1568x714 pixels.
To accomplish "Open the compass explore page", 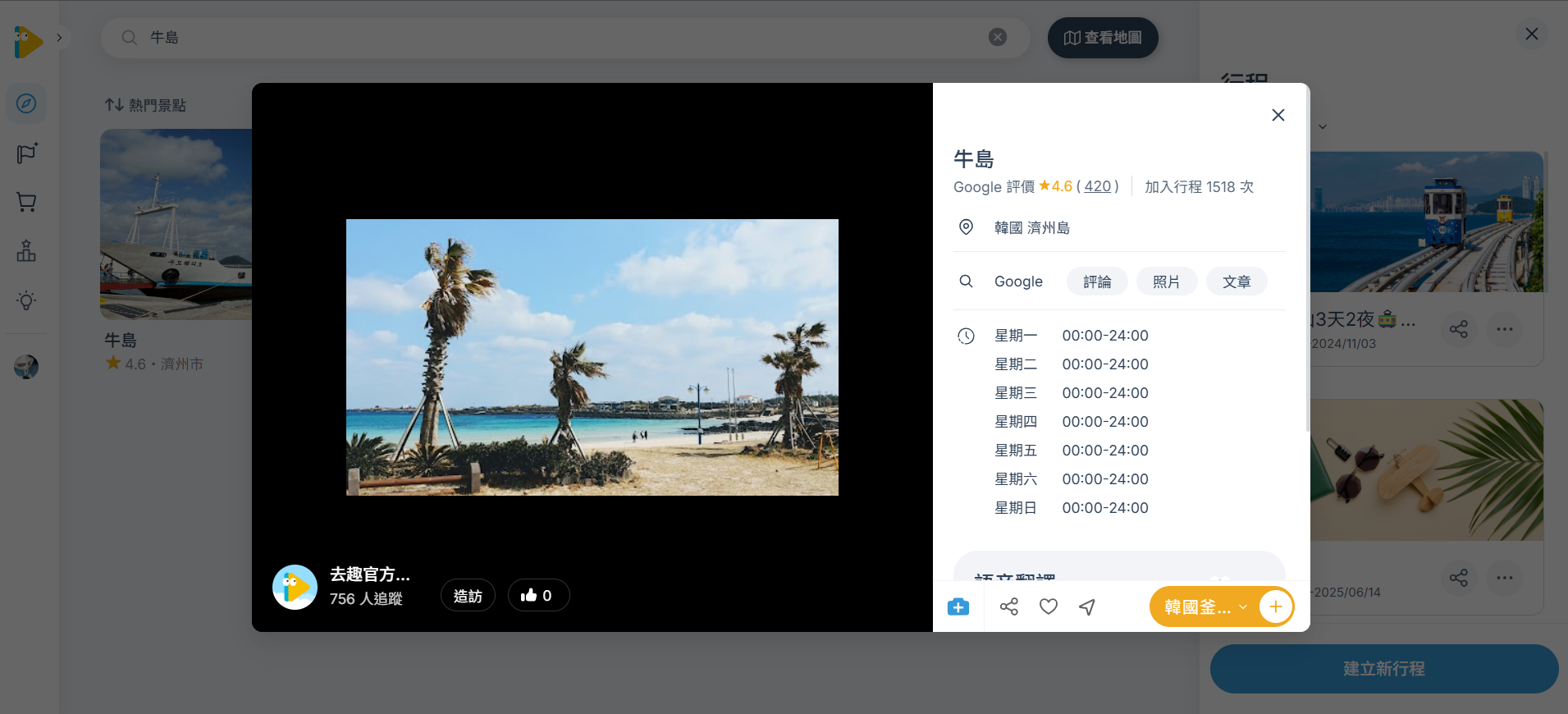I will tap(26, 103).
